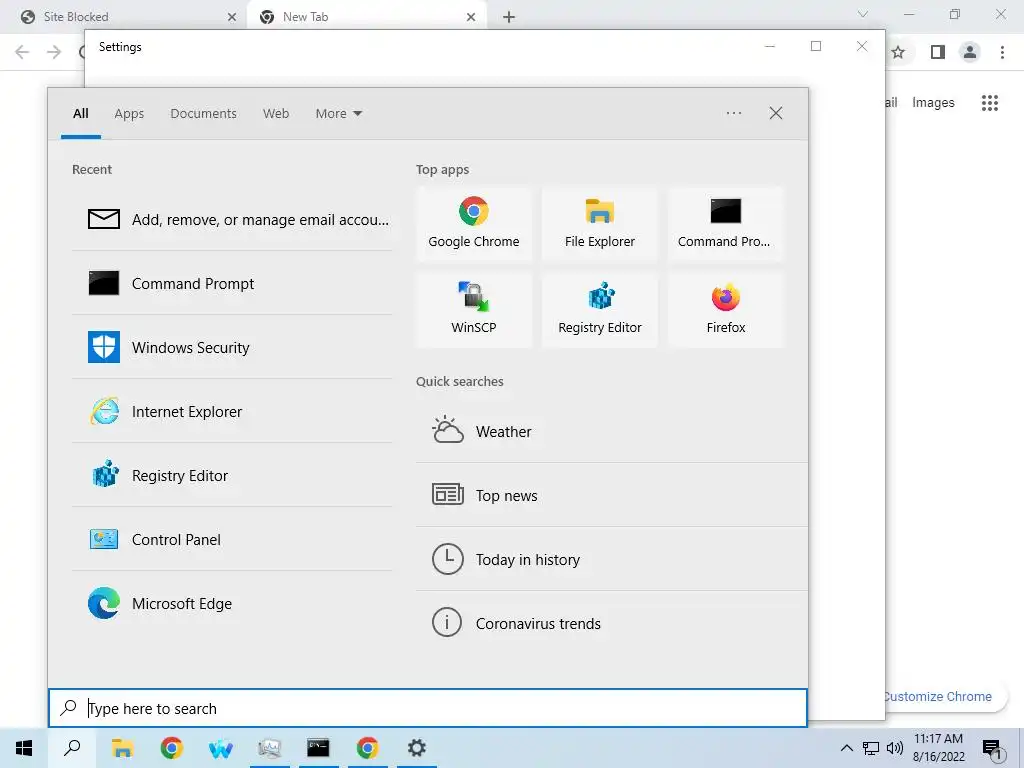Switch to the Apps search tab

[x=129, y=114]
